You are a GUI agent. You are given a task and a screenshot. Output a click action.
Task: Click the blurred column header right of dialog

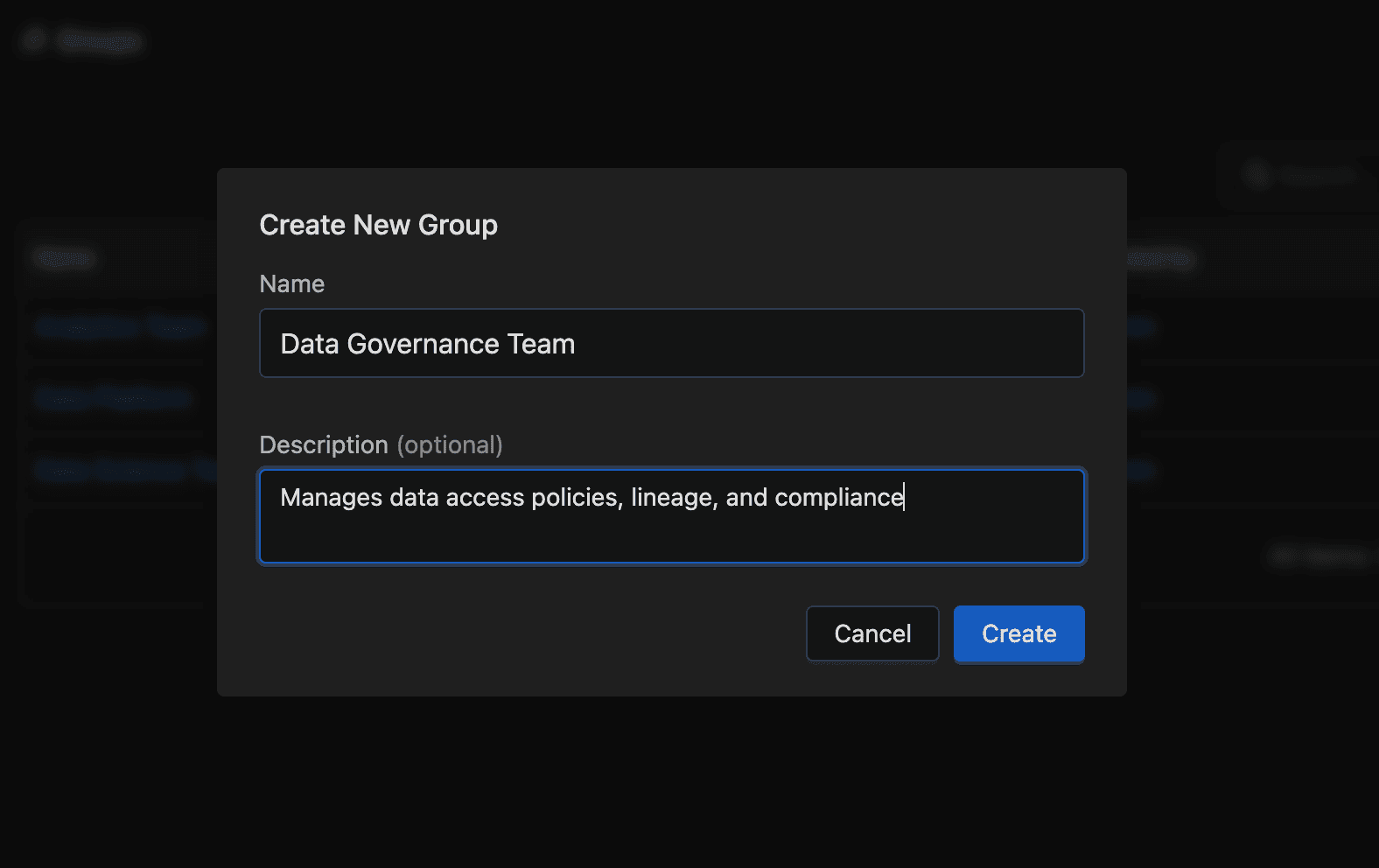pyautogui.click(x=1159, y=259)
